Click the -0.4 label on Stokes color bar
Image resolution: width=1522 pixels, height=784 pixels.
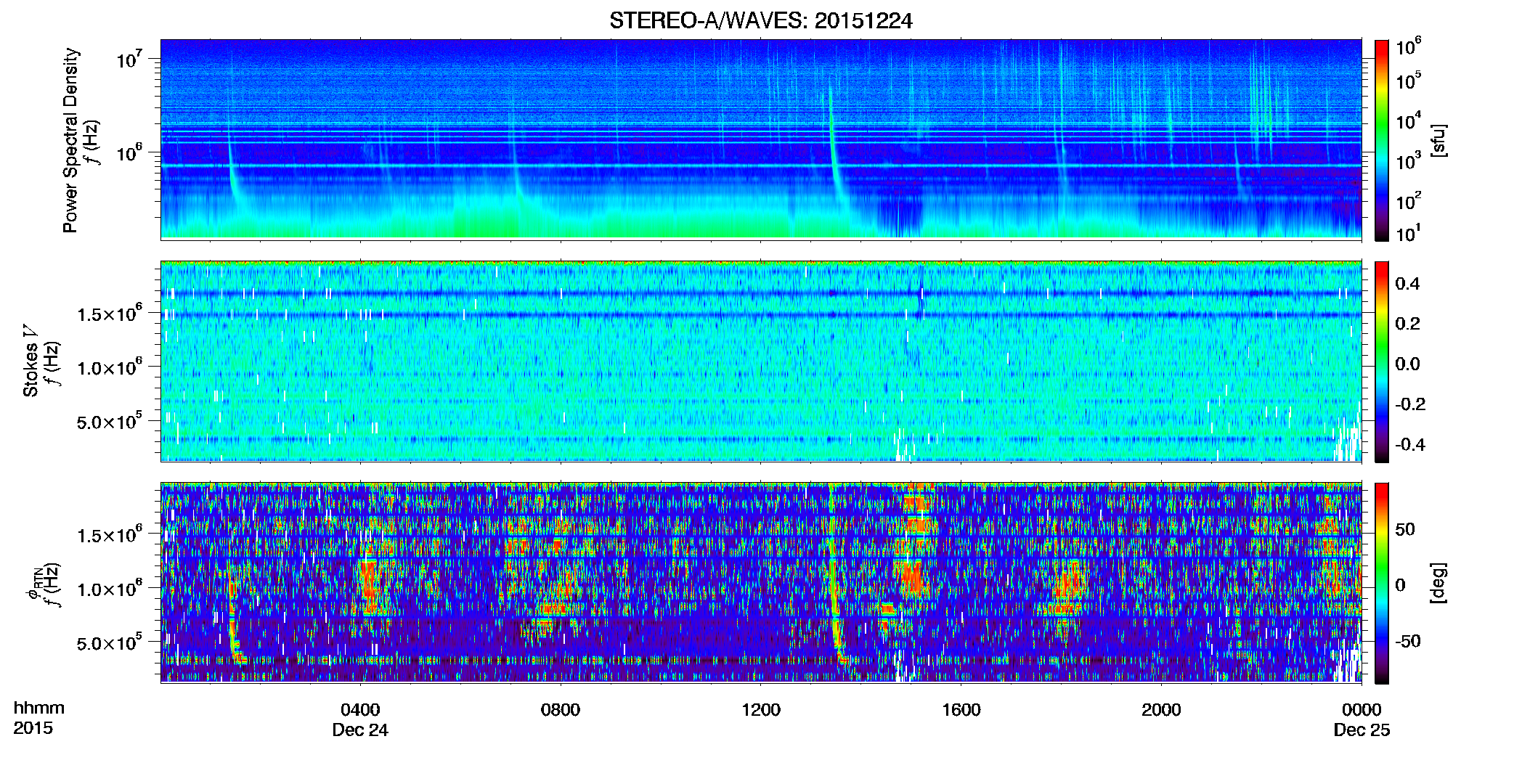click(x=1409, y=444)
